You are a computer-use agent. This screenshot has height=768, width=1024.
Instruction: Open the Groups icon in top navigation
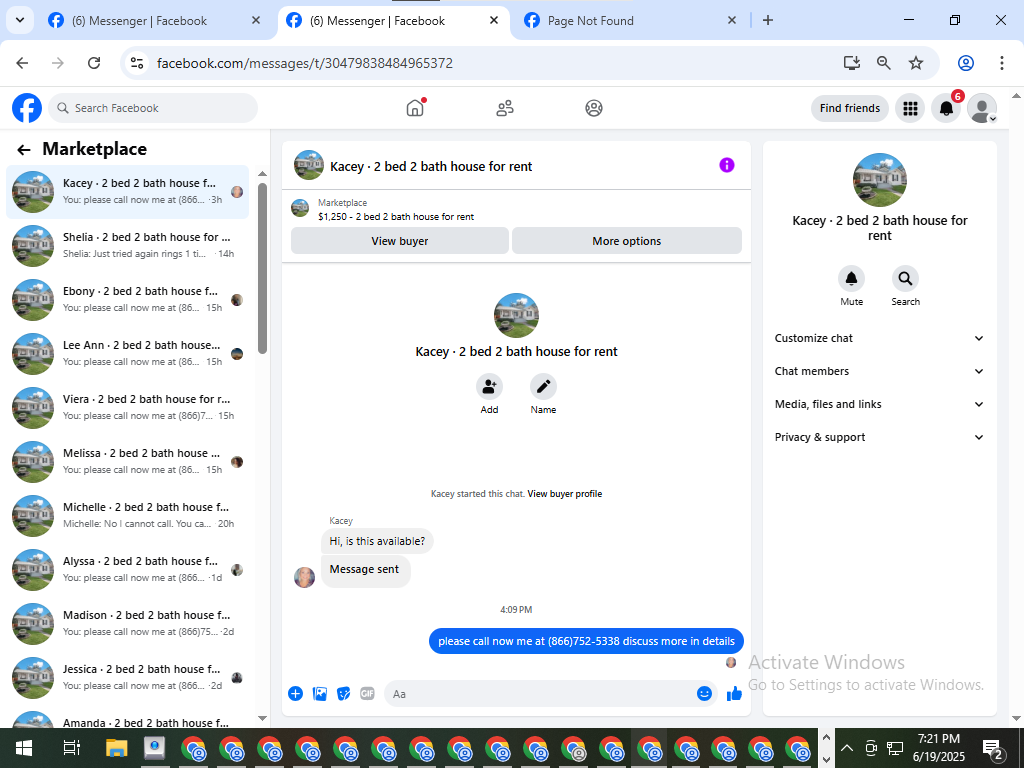click(594, 108)
